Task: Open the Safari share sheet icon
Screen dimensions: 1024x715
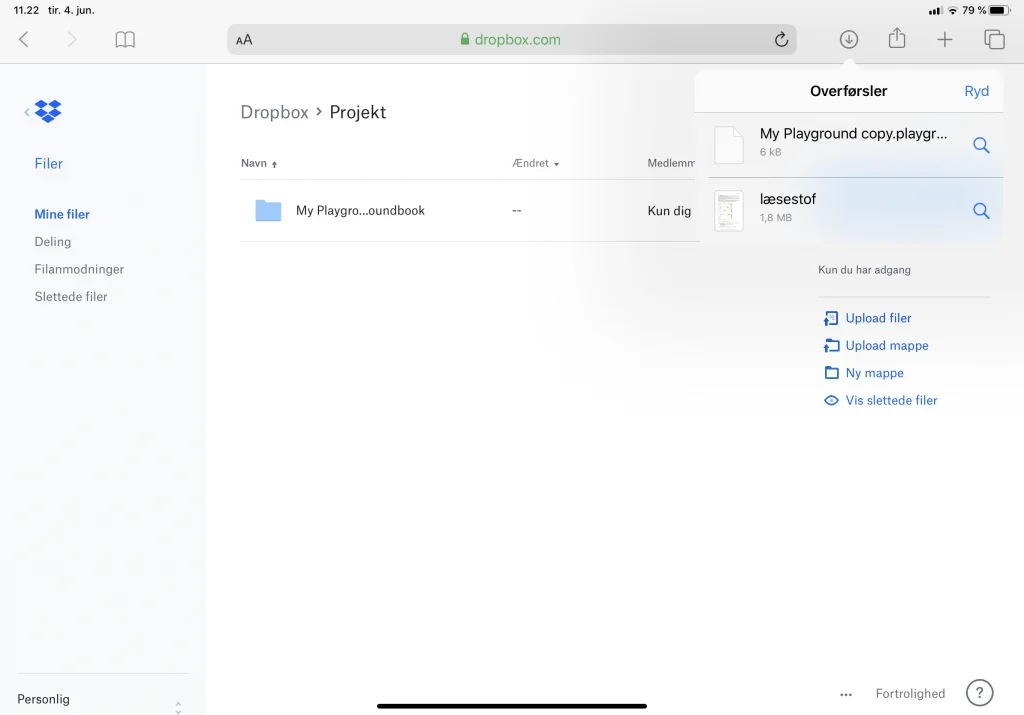Action: [897, 38]
